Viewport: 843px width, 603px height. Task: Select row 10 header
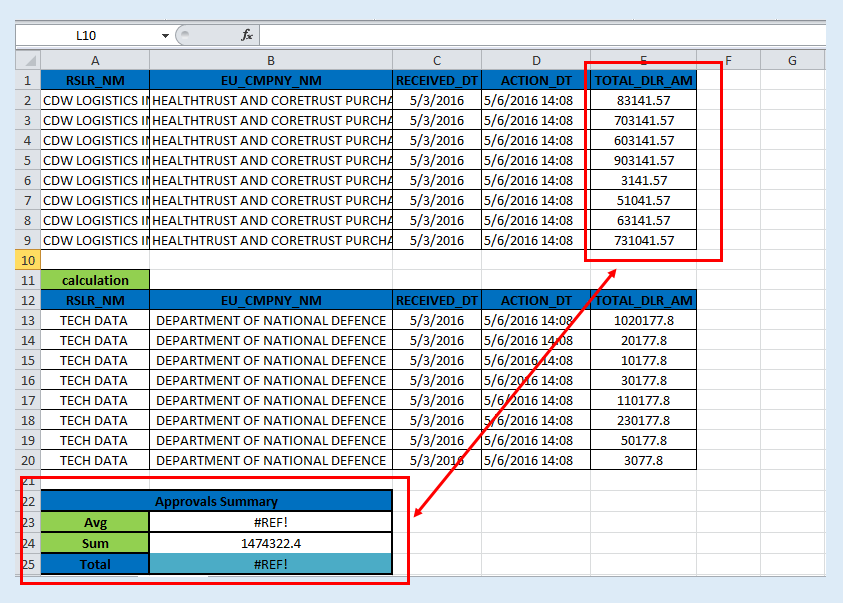[28, 261]
